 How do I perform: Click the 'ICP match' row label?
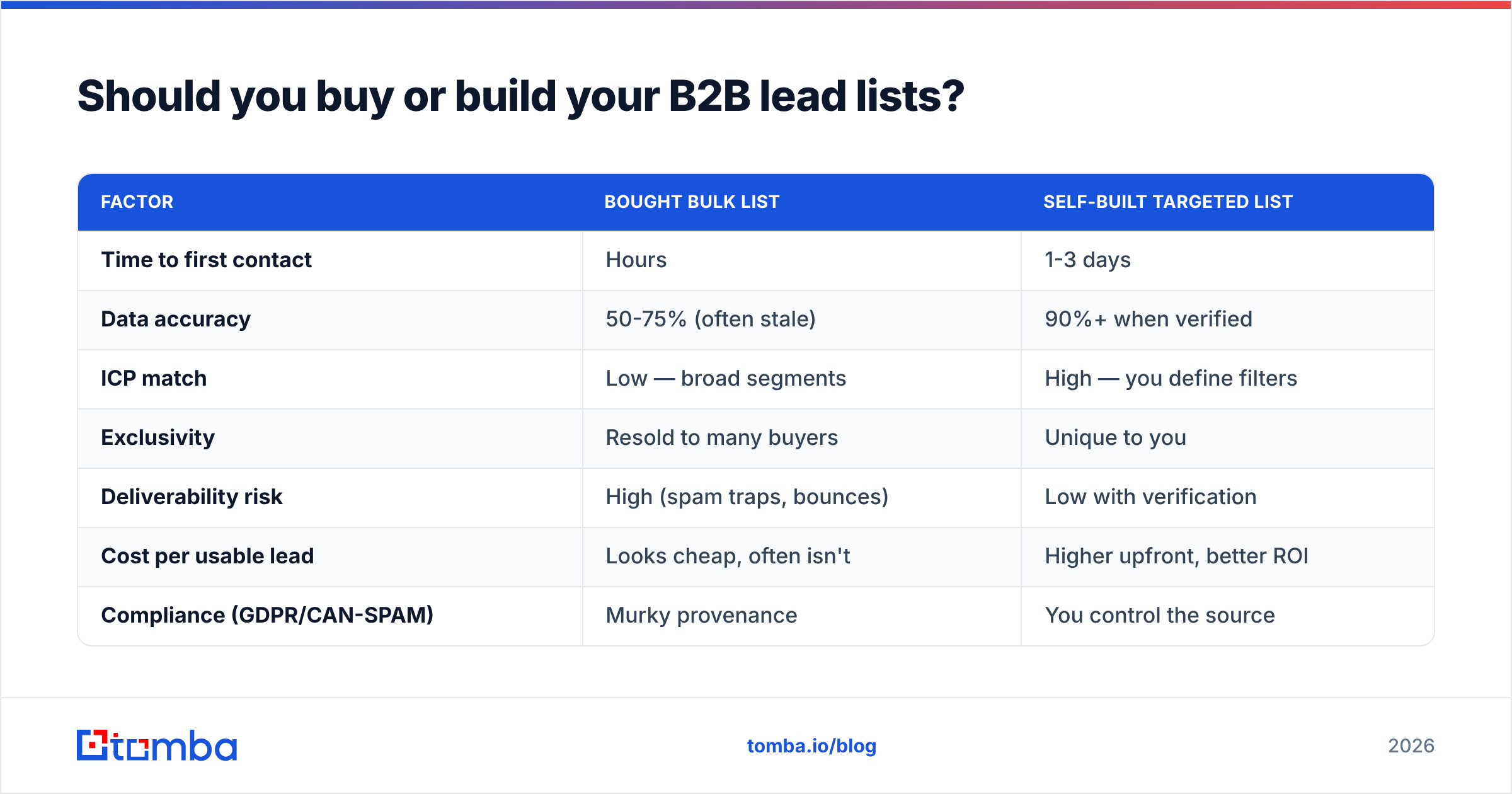point(154,378)
